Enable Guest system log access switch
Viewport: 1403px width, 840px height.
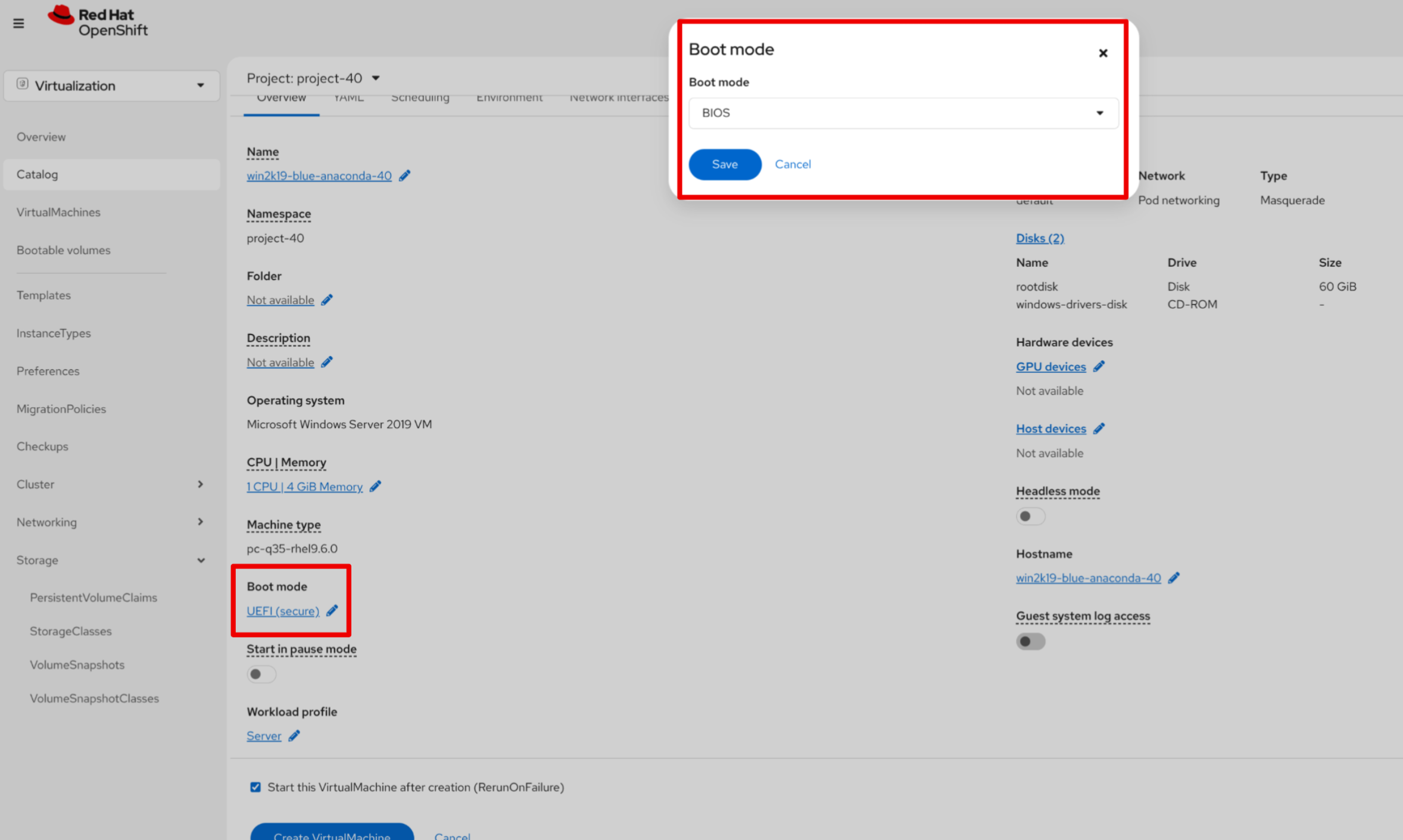click(x=1030, y=641)
